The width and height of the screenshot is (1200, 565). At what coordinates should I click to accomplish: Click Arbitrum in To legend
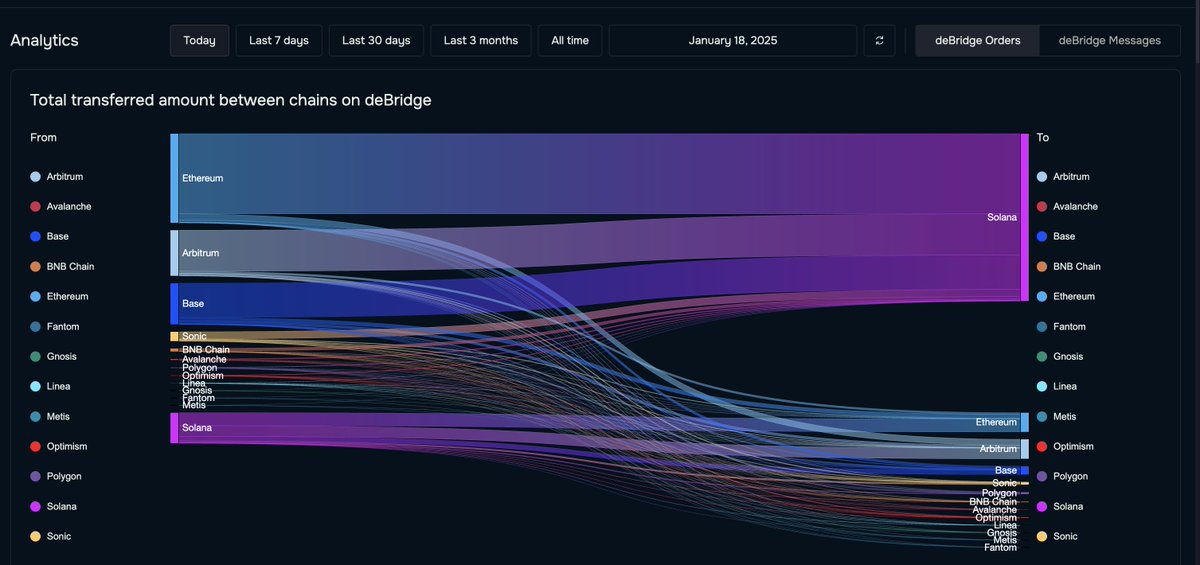pyautogui.click(x=1064, y=177)
